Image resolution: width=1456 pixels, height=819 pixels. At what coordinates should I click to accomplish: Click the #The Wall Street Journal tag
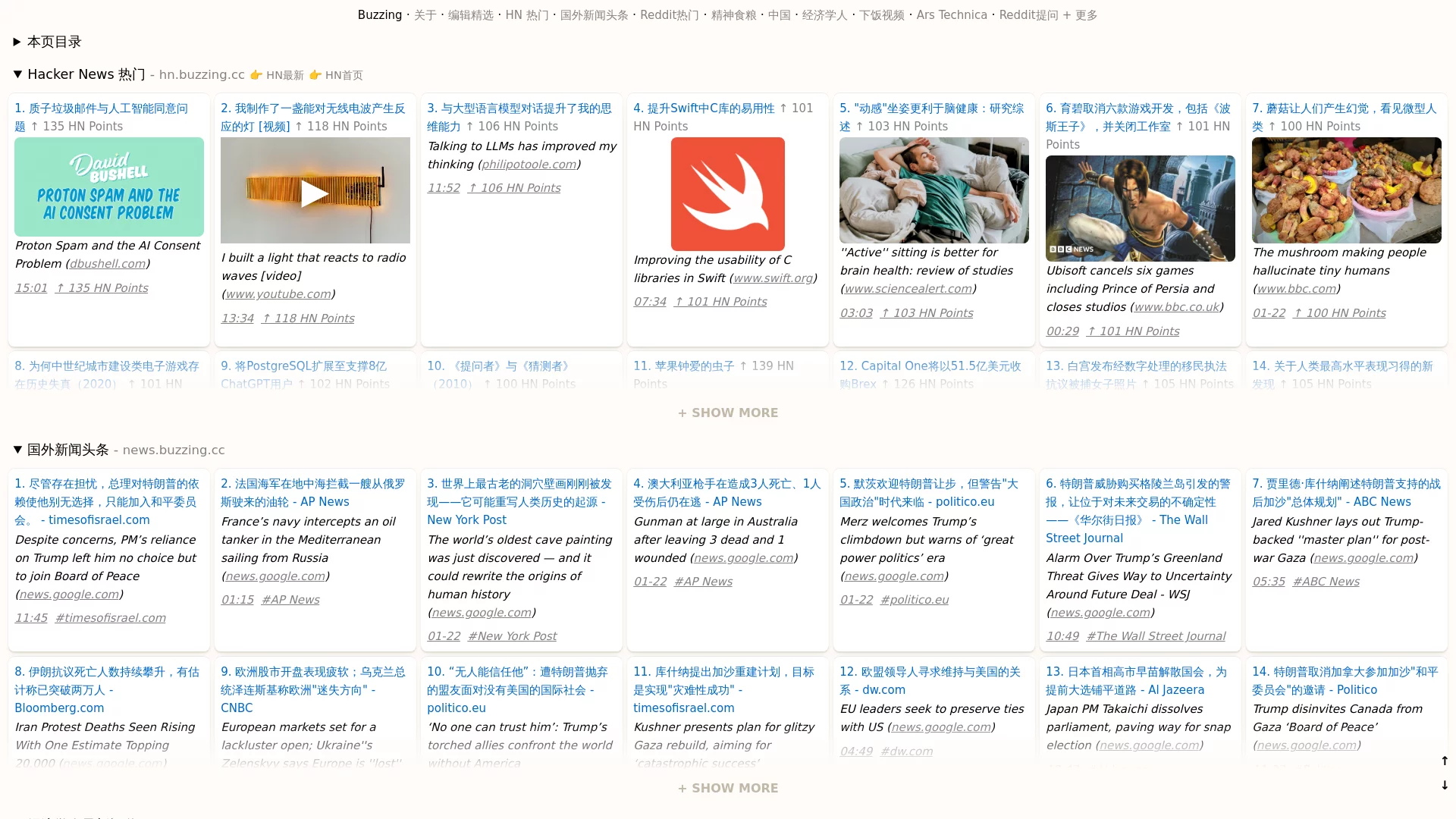1155,636
